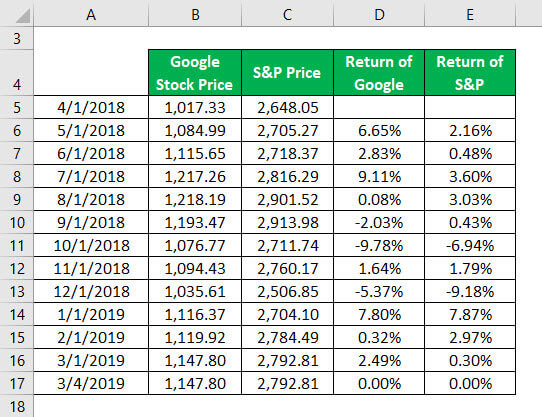Click S&P price 2,718.37

click(287, 153)
